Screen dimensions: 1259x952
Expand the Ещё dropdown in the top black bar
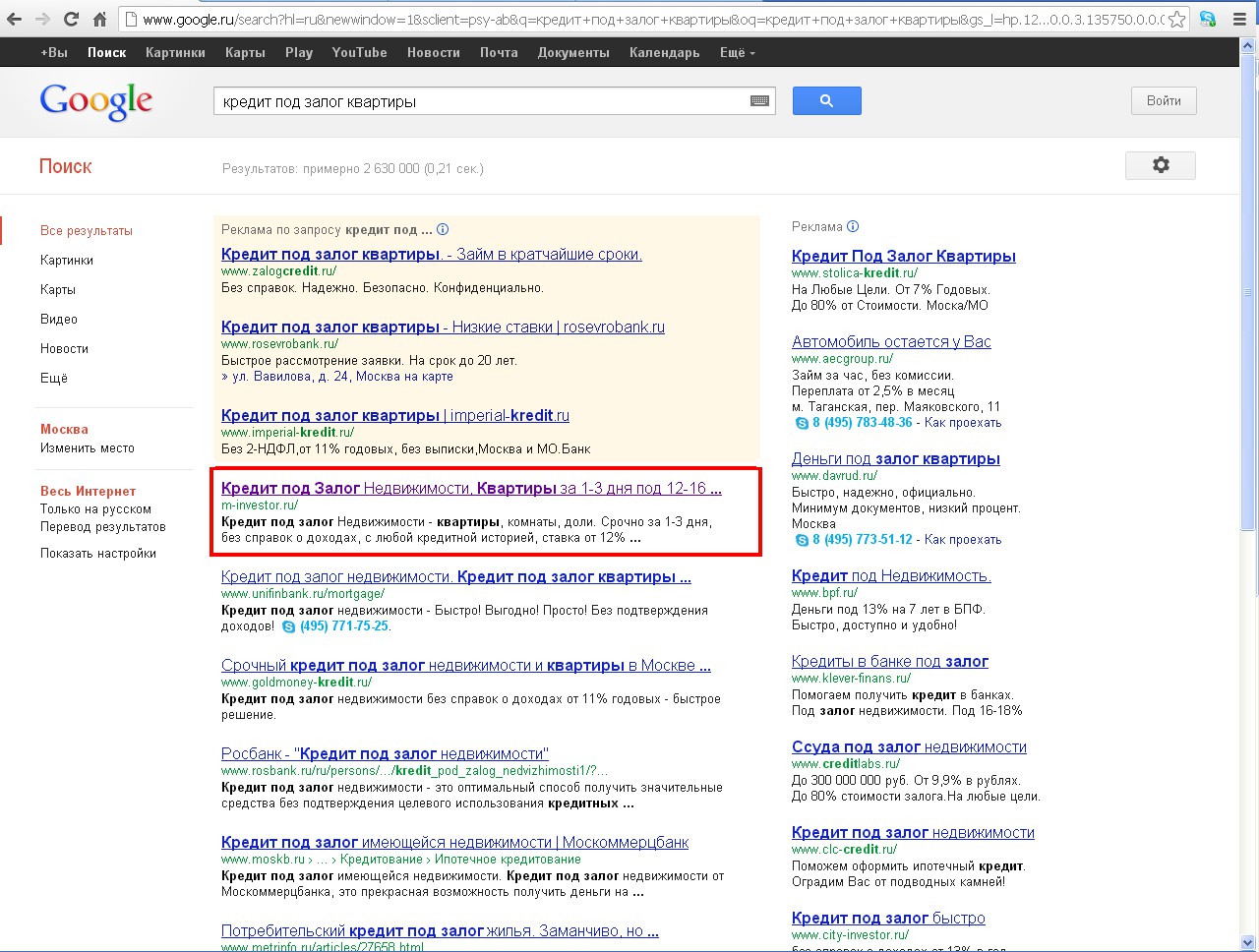(x=738, y=52)
